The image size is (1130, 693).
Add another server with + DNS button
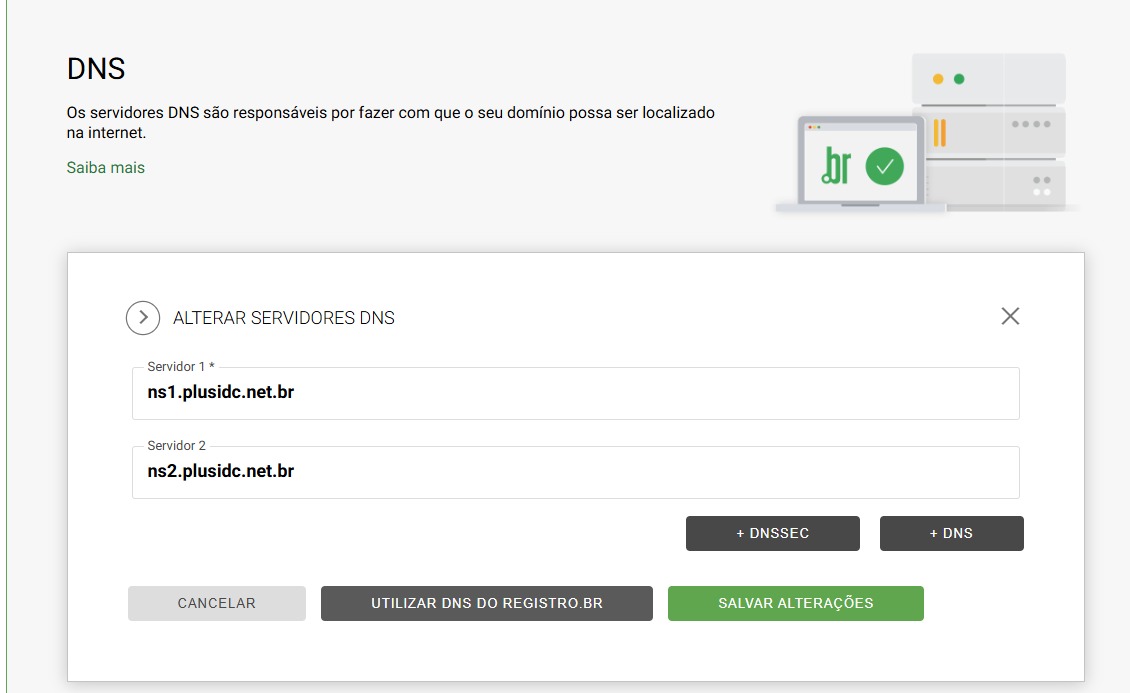tap(951, 533)
